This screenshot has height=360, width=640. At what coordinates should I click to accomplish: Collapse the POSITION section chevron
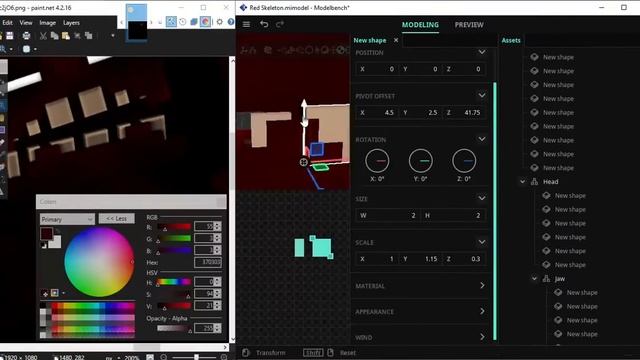coord(482,52)
